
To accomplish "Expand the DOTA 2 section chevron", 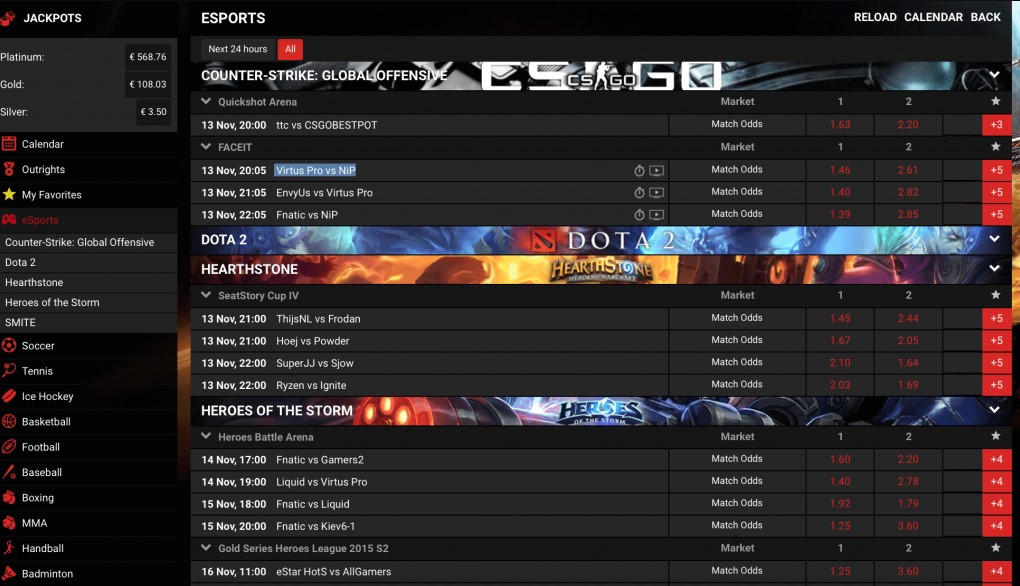I will (x=995, y=239).
